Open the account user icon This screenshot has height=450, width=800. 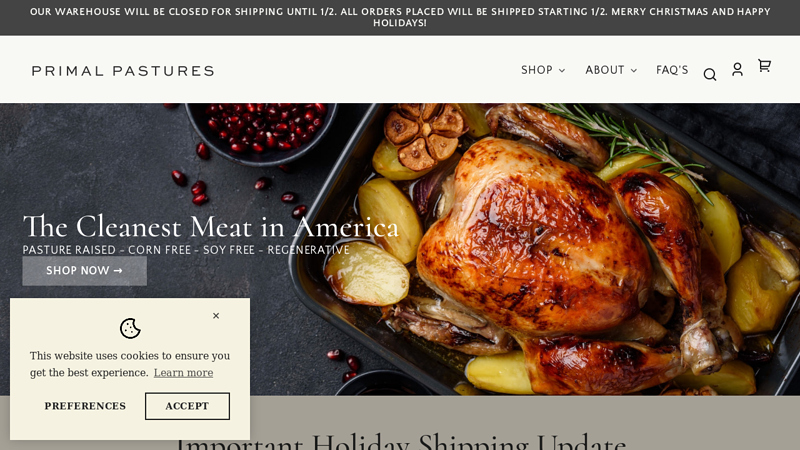point(737,69)
